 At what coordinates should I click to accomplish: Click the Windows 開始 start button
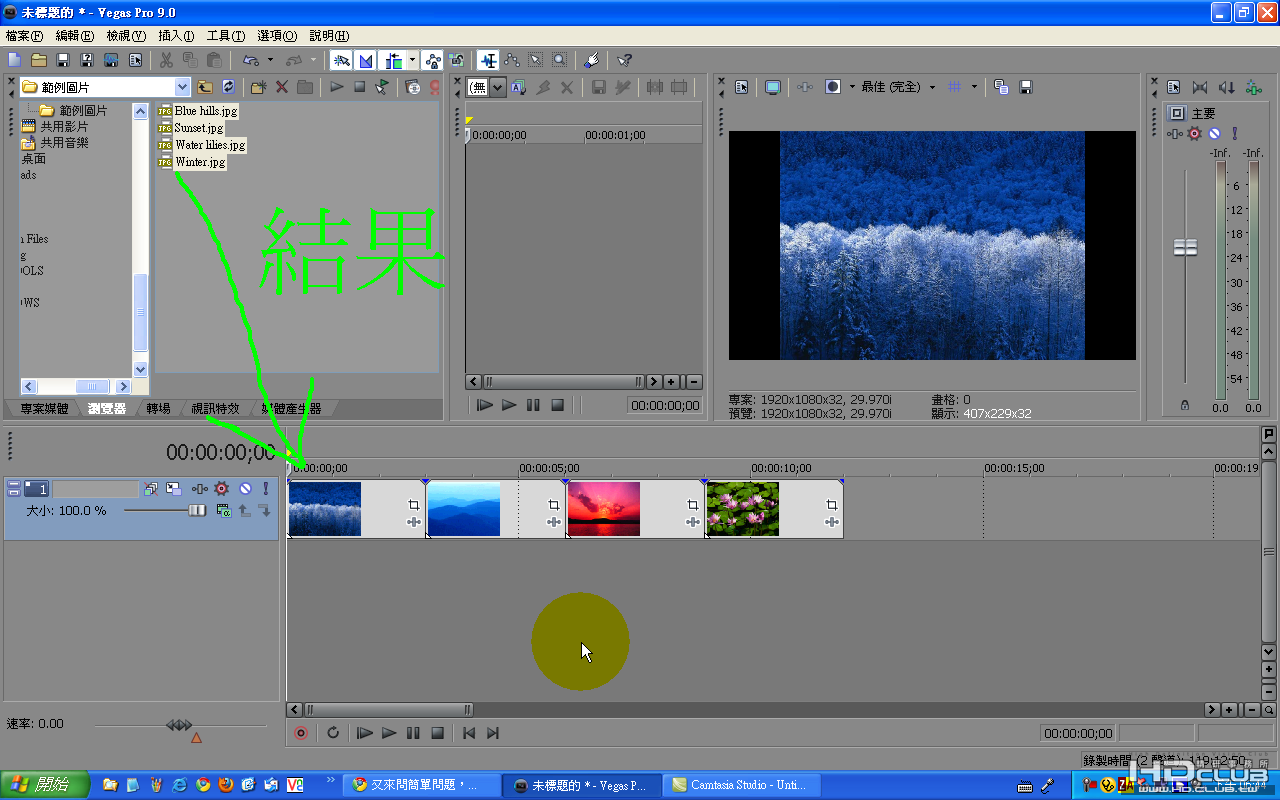[45, 785]
